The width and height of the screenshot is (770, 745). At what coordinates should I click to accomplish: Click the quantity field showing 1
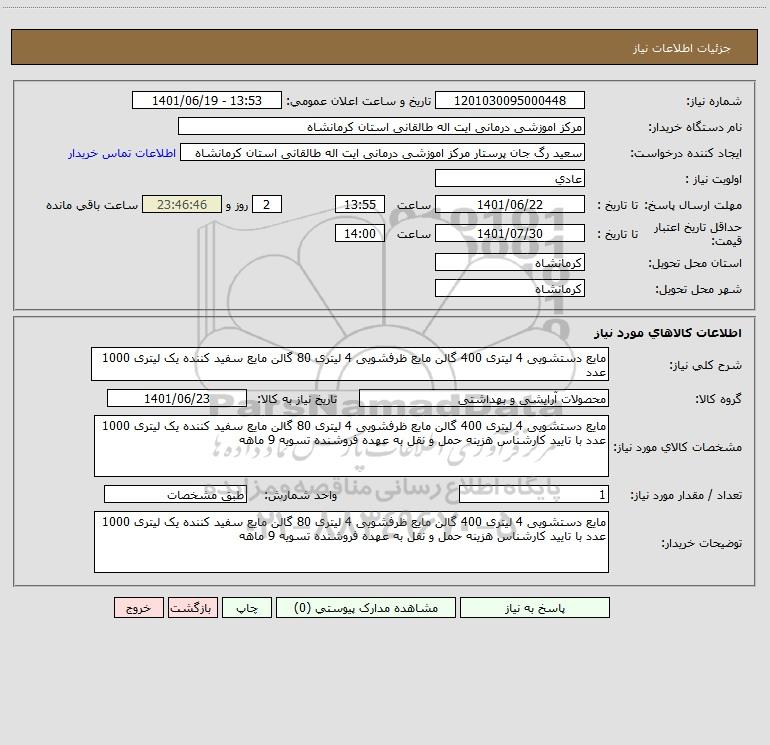[x=534, y=495]
